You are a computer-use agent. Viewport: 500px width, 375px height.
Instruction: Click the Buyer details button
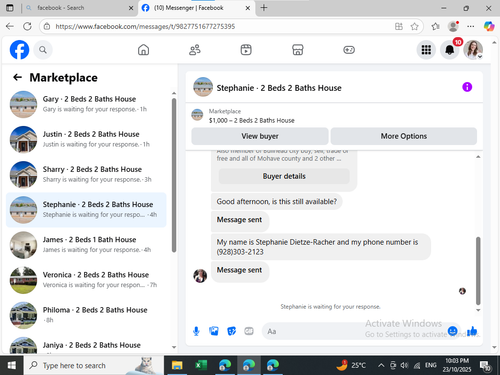point(284,176)
